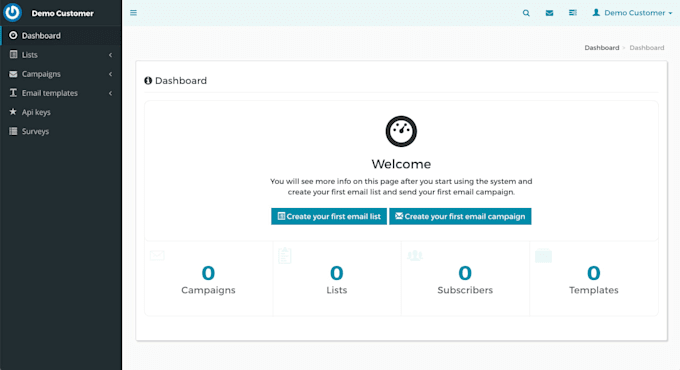Open the Templates count card label

[x=594, y=290]
